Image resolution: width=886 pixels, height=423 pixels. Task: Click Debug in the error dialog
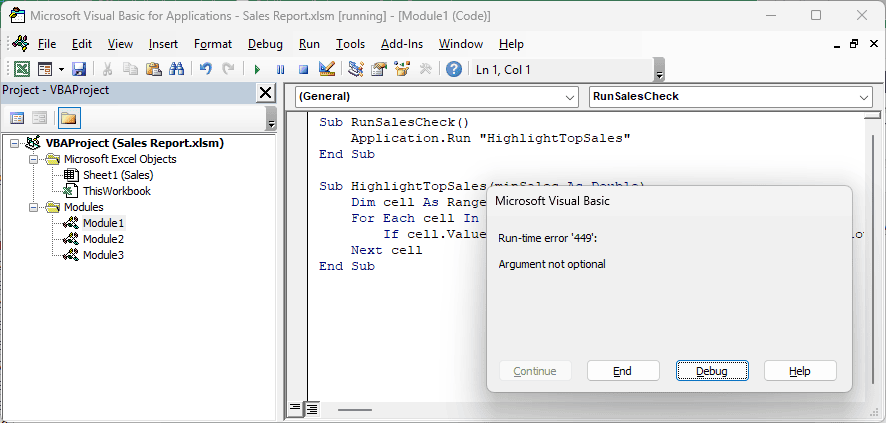pyautogui.click(x=712, y=371)
